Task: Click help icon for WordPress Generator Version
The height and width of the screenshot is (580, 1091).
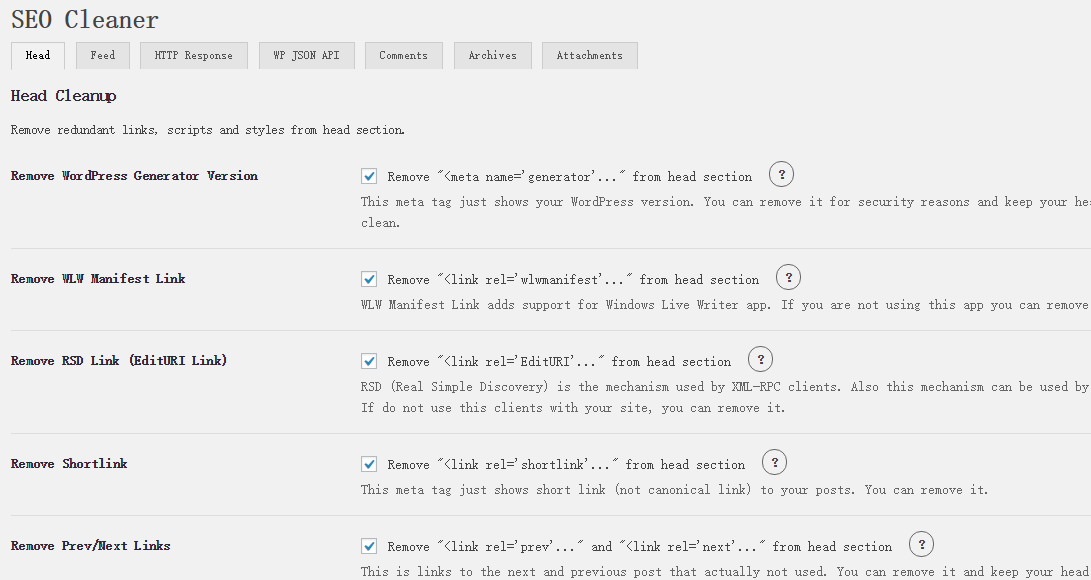Action: (781, 175)
